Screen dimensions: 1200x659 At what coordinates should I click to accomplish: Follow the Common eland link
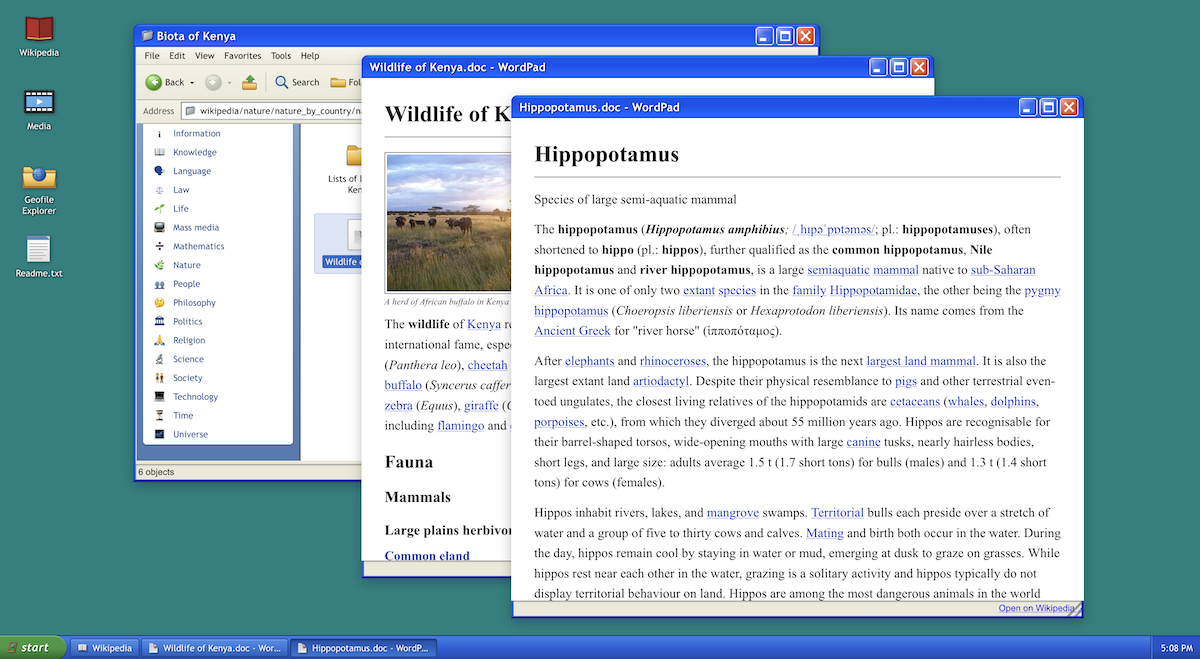click(427, 556)
